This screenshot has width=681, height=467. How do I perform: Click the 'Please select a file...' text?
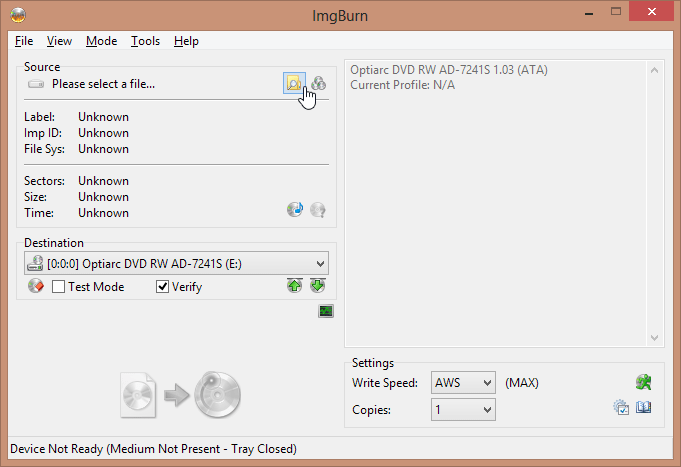click(103, 84)
